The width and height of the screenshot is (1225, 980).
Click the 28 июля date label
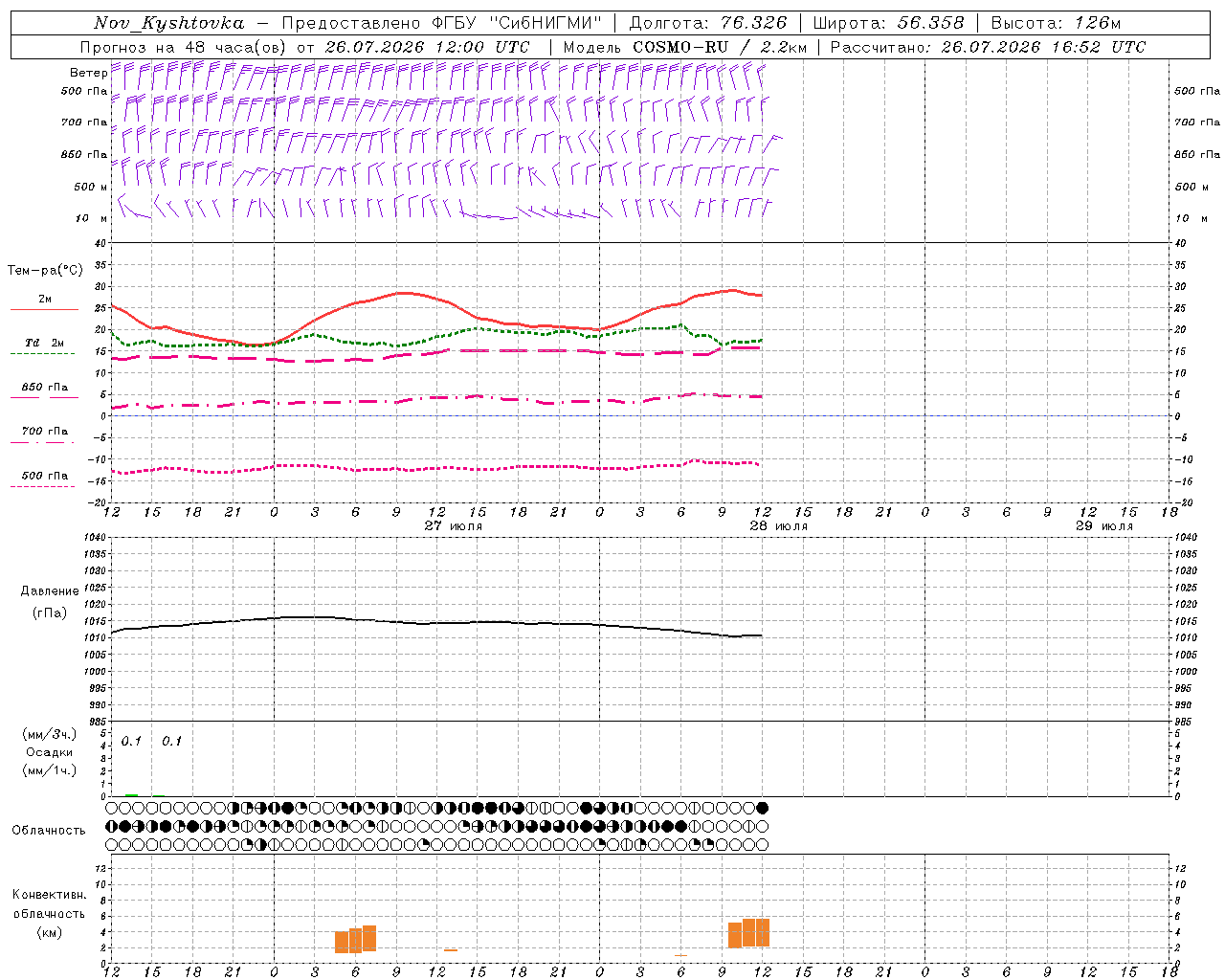[779, 526]
